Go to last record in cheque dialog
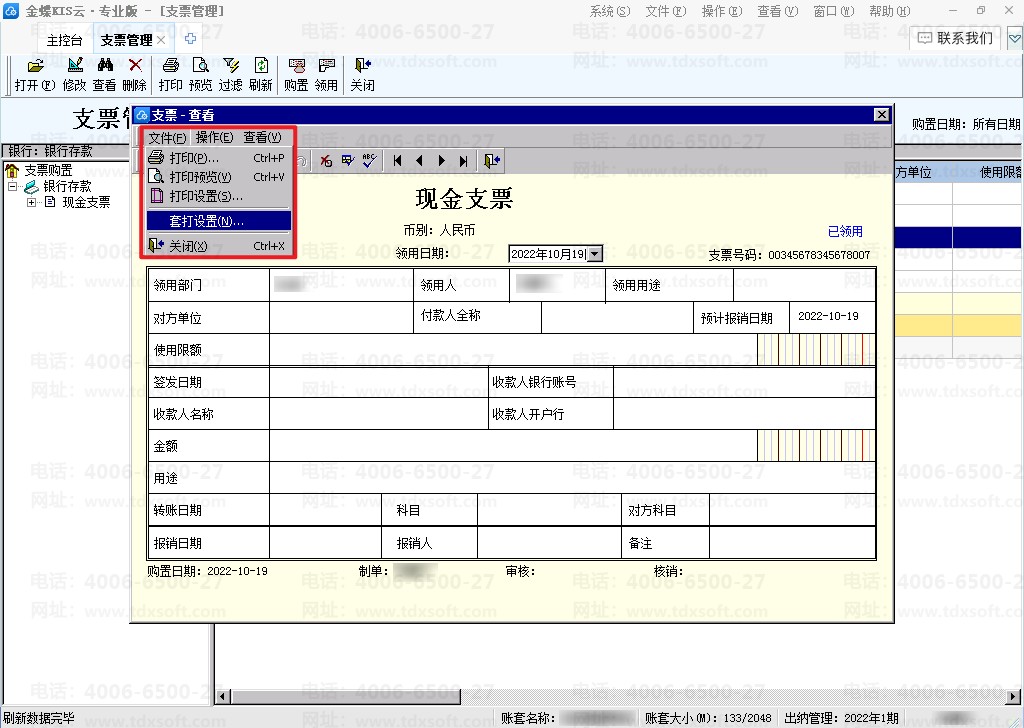The image size is (1024, 728). 464,161
